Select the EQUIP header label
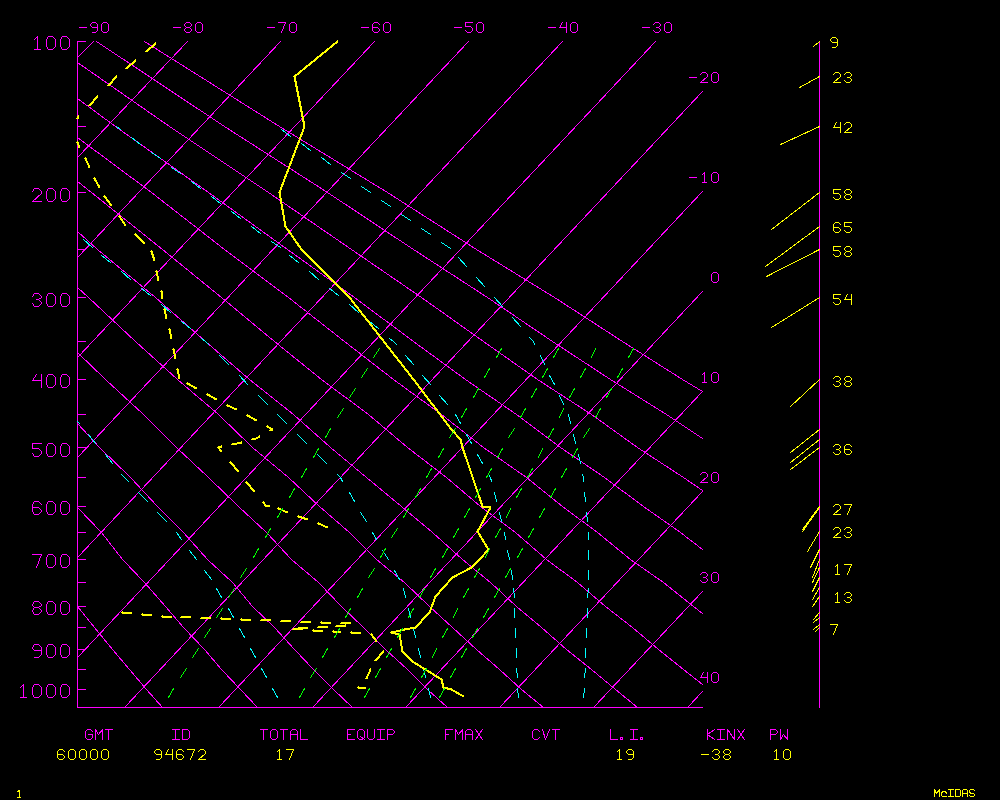The height and width of the screenshot is (800, 1000). coord(371,735)
